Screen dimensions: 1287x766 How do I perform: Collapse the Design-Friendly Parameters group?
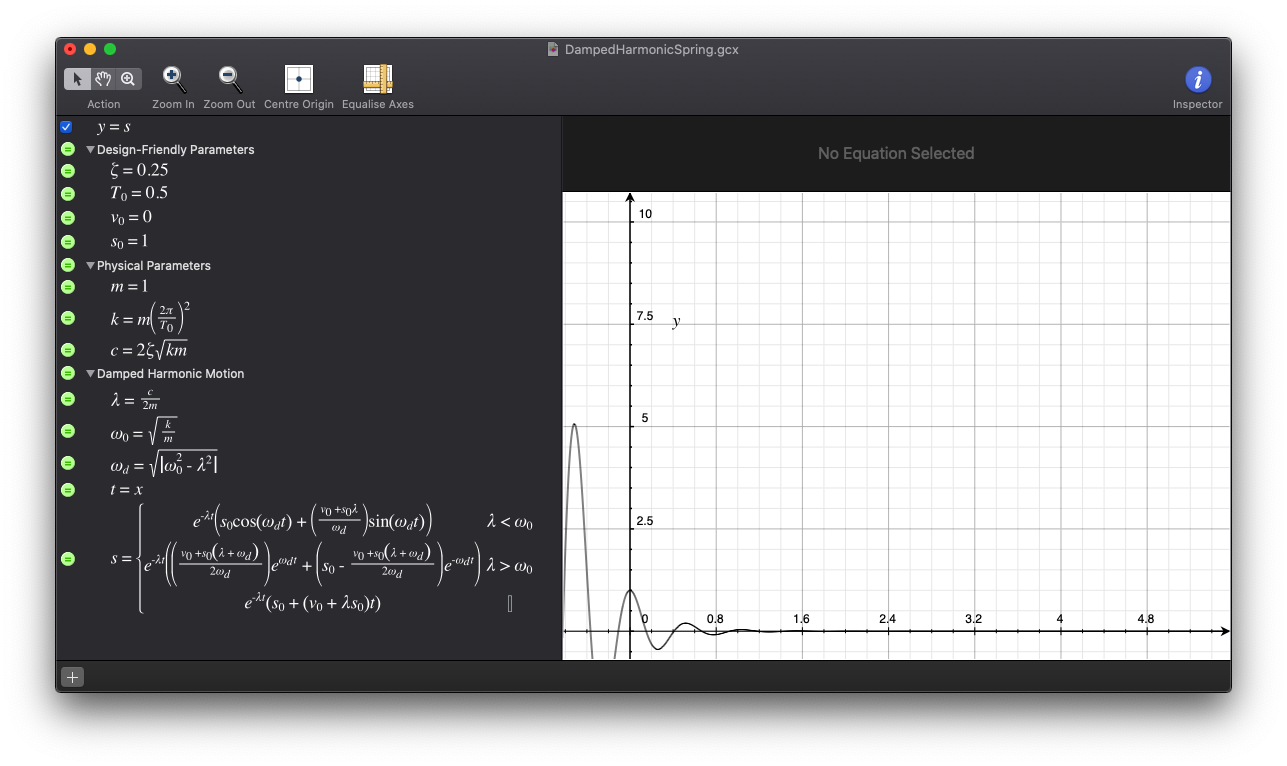tap(91, 150)
